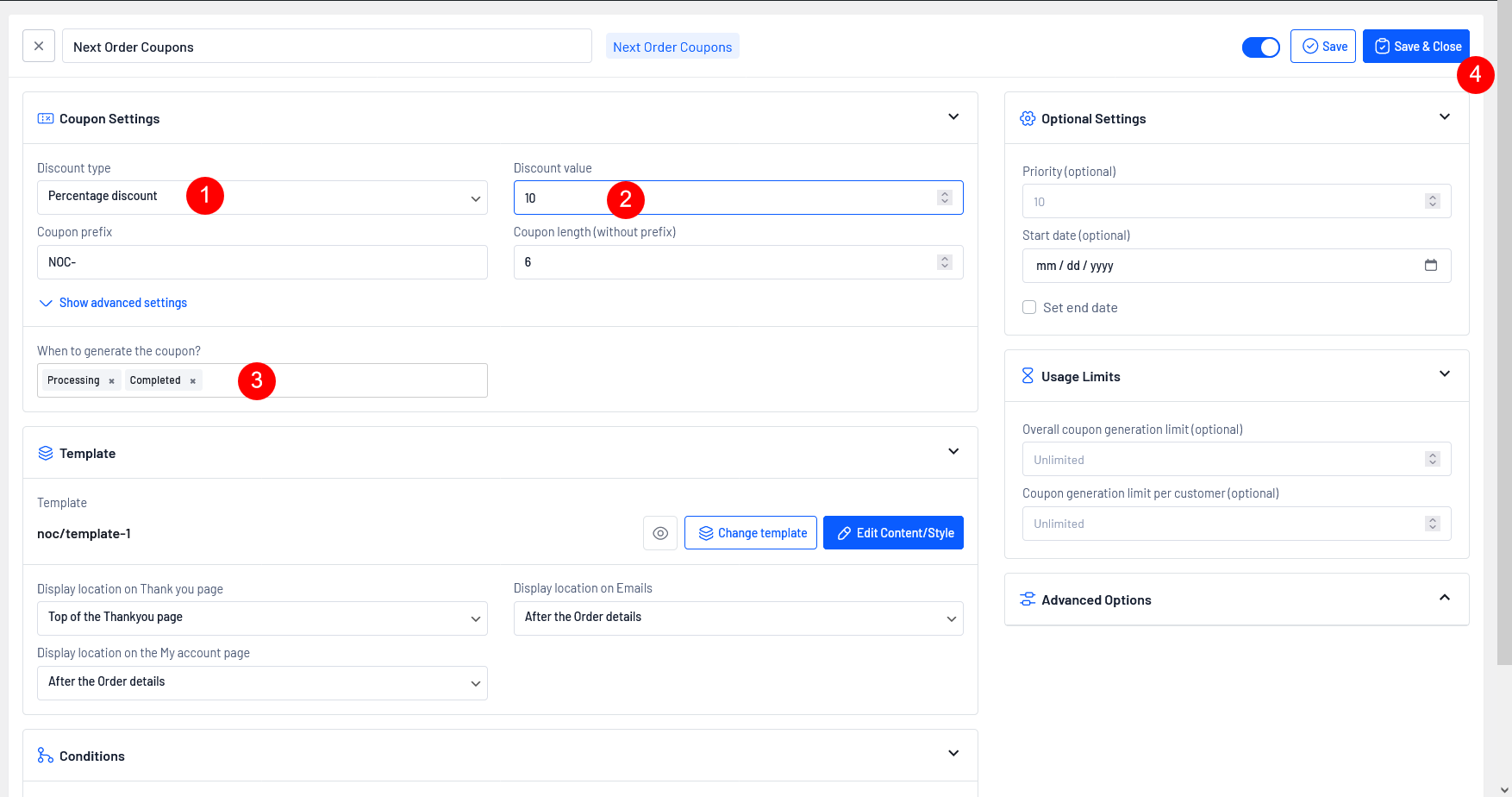Click the Save & Close button

tap(1415, 47)
